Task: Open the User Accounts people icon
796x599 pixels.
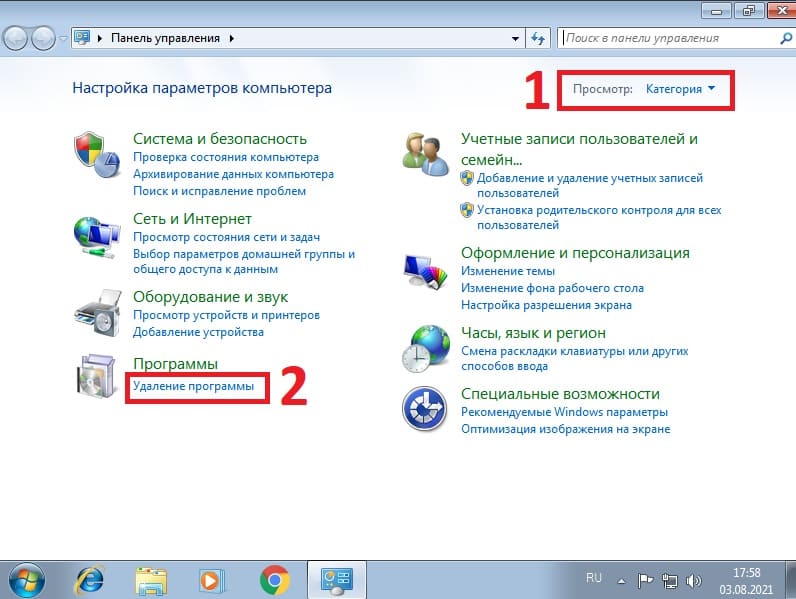Action: [425, 154]
